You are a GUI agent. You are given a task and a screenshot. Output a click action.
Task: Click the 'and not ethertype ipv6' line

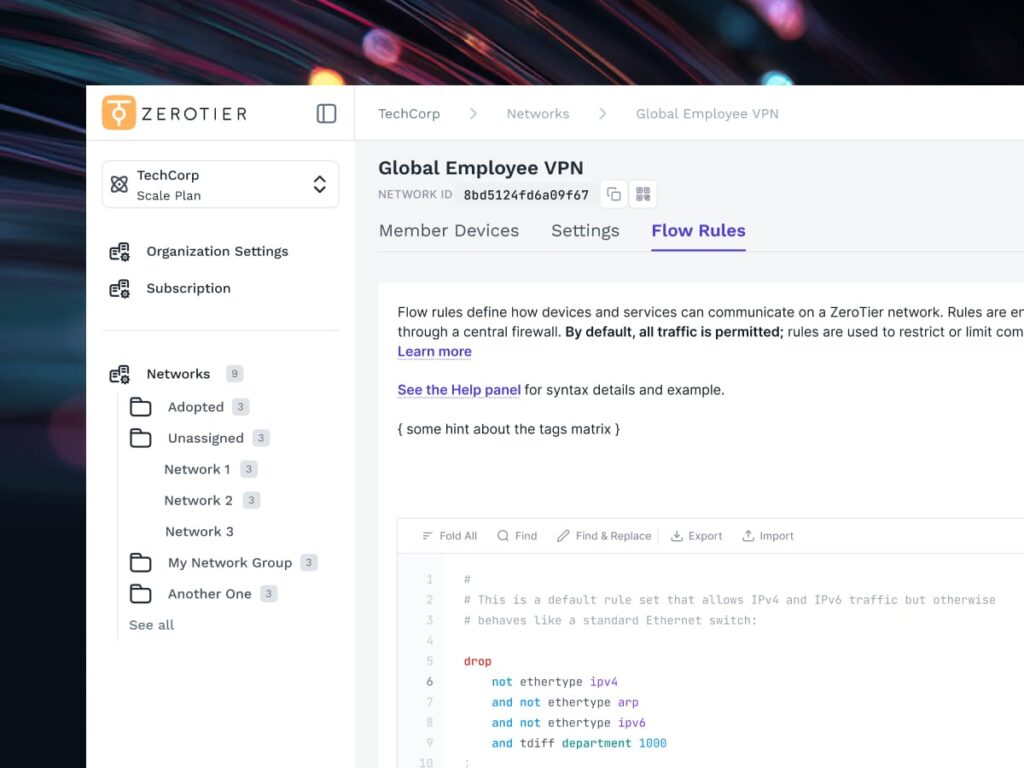pos(568,722)
